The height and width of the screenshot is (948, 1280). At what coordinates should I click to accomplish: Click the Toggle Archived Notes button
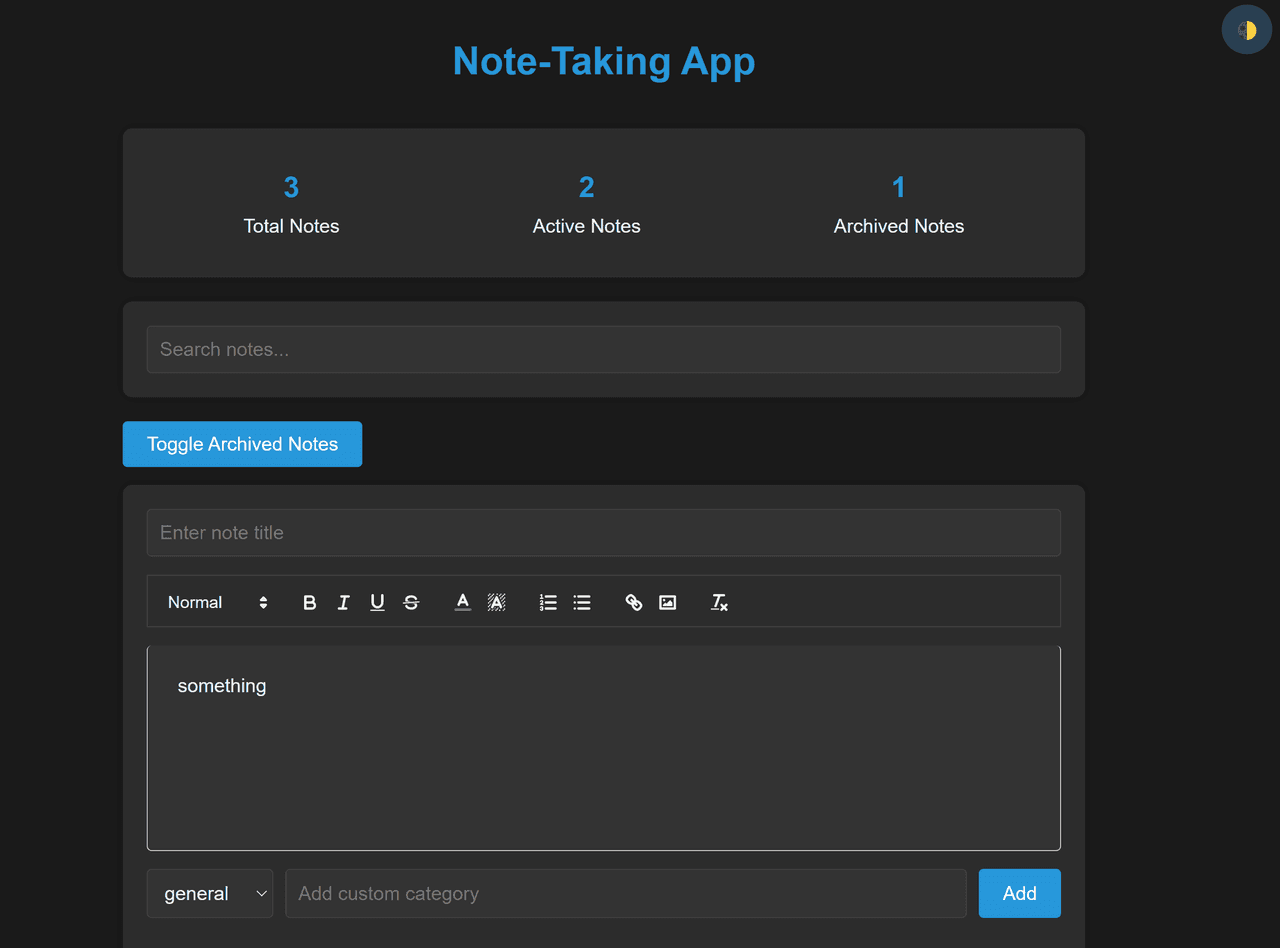tap(242, 444)
